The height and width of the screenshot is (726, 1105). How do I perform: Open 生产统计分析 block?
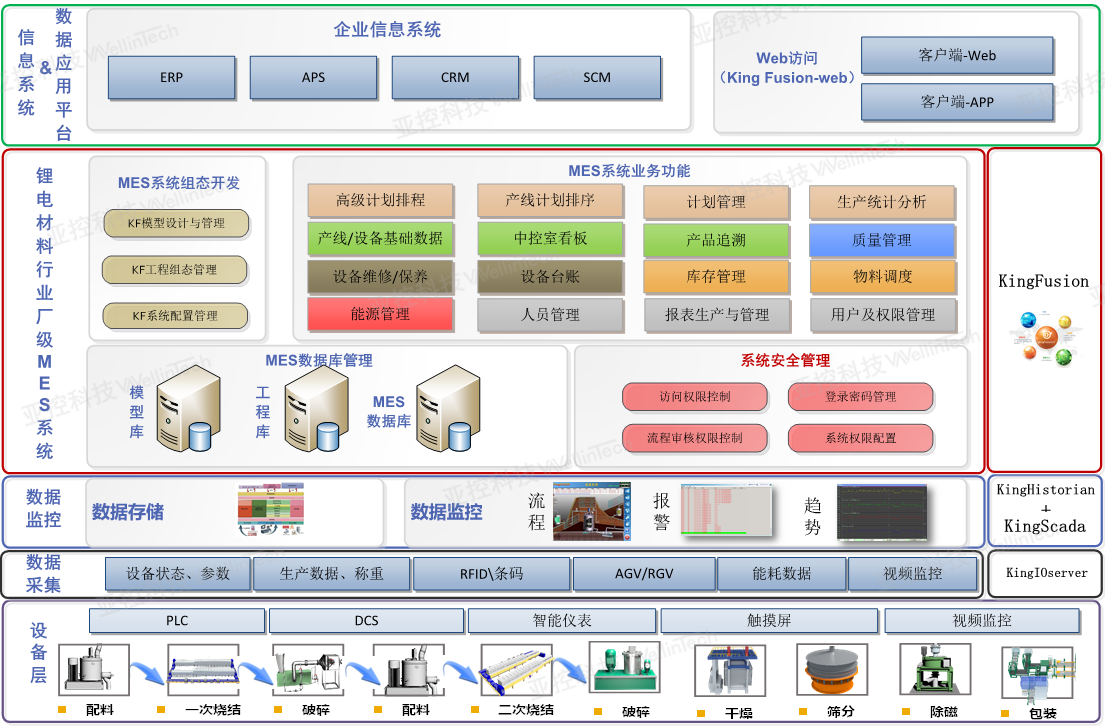pyautogui.click(x=882, y=202)
